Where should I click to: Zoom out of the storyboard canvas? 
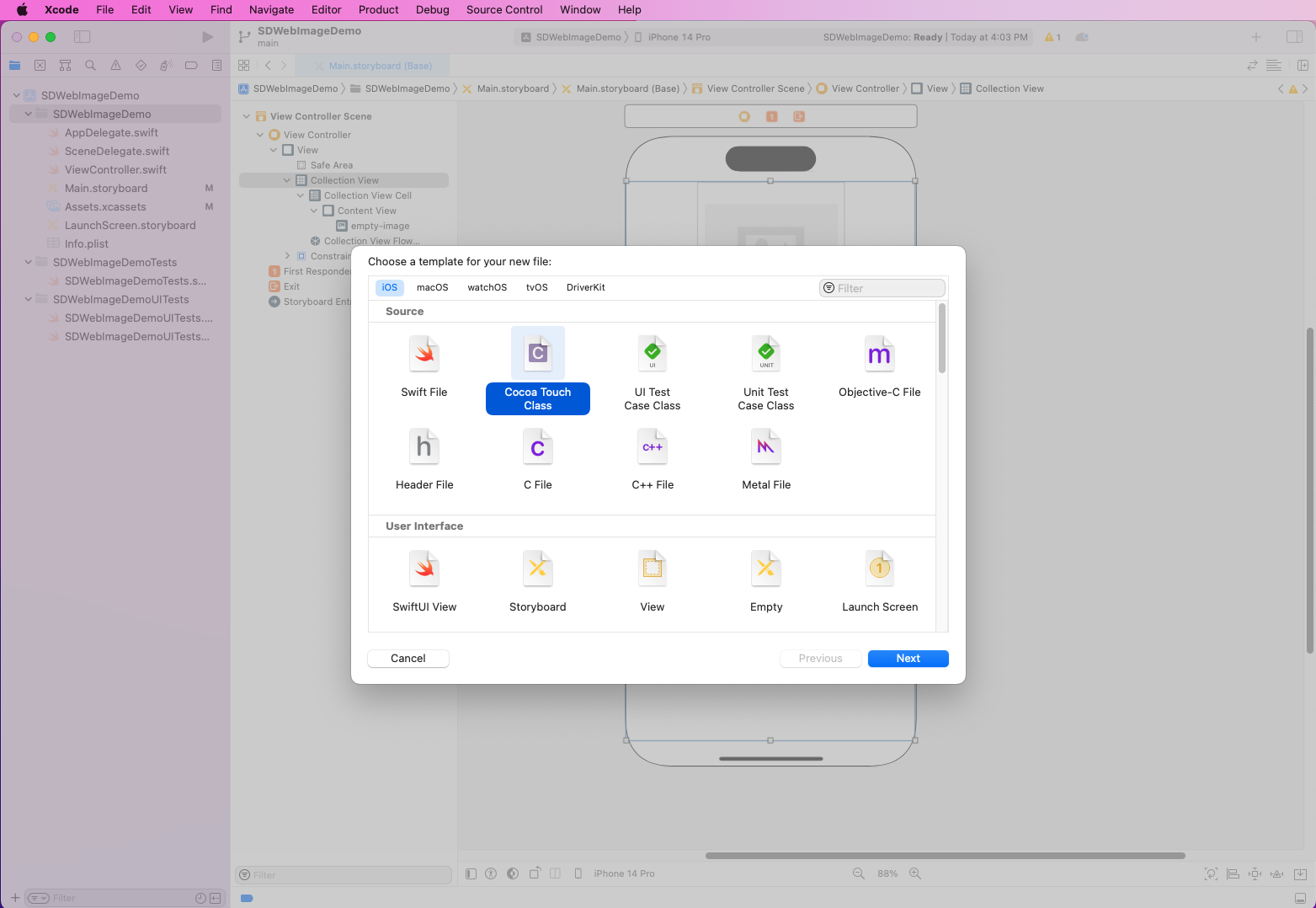[859, 873]
